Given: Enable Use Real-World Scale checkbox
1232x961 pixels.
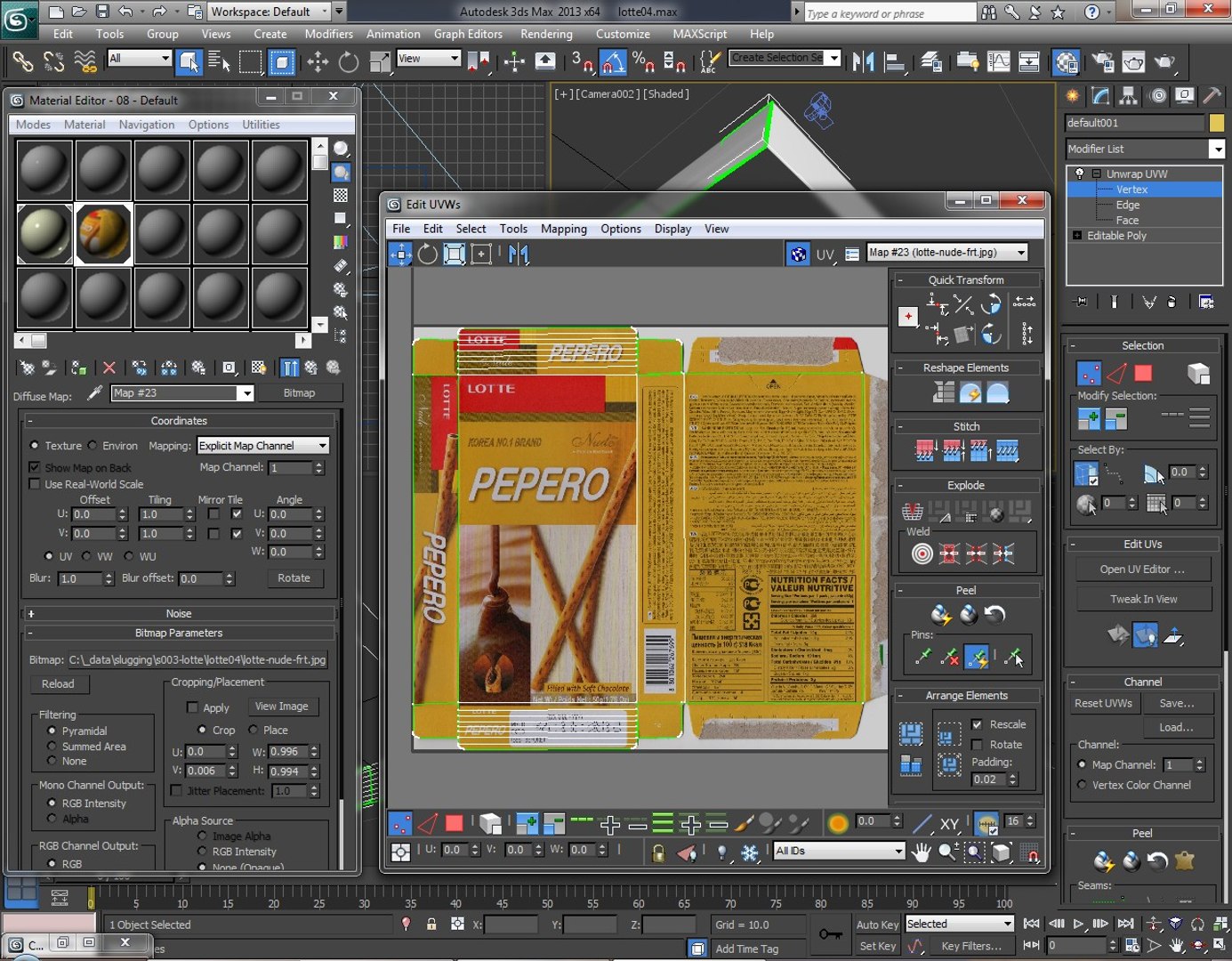Looking at the screenshot, I should 35,484.
